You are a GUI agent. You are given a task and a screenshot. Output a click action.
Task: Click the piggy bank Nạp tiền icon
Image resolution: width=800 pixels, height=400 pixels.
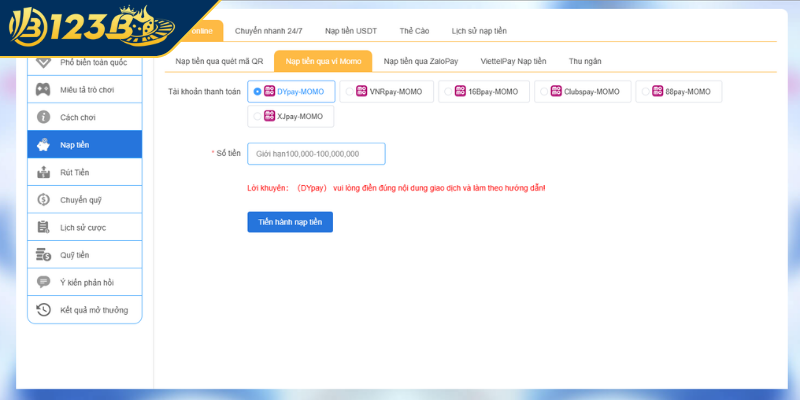pos(43,145)
